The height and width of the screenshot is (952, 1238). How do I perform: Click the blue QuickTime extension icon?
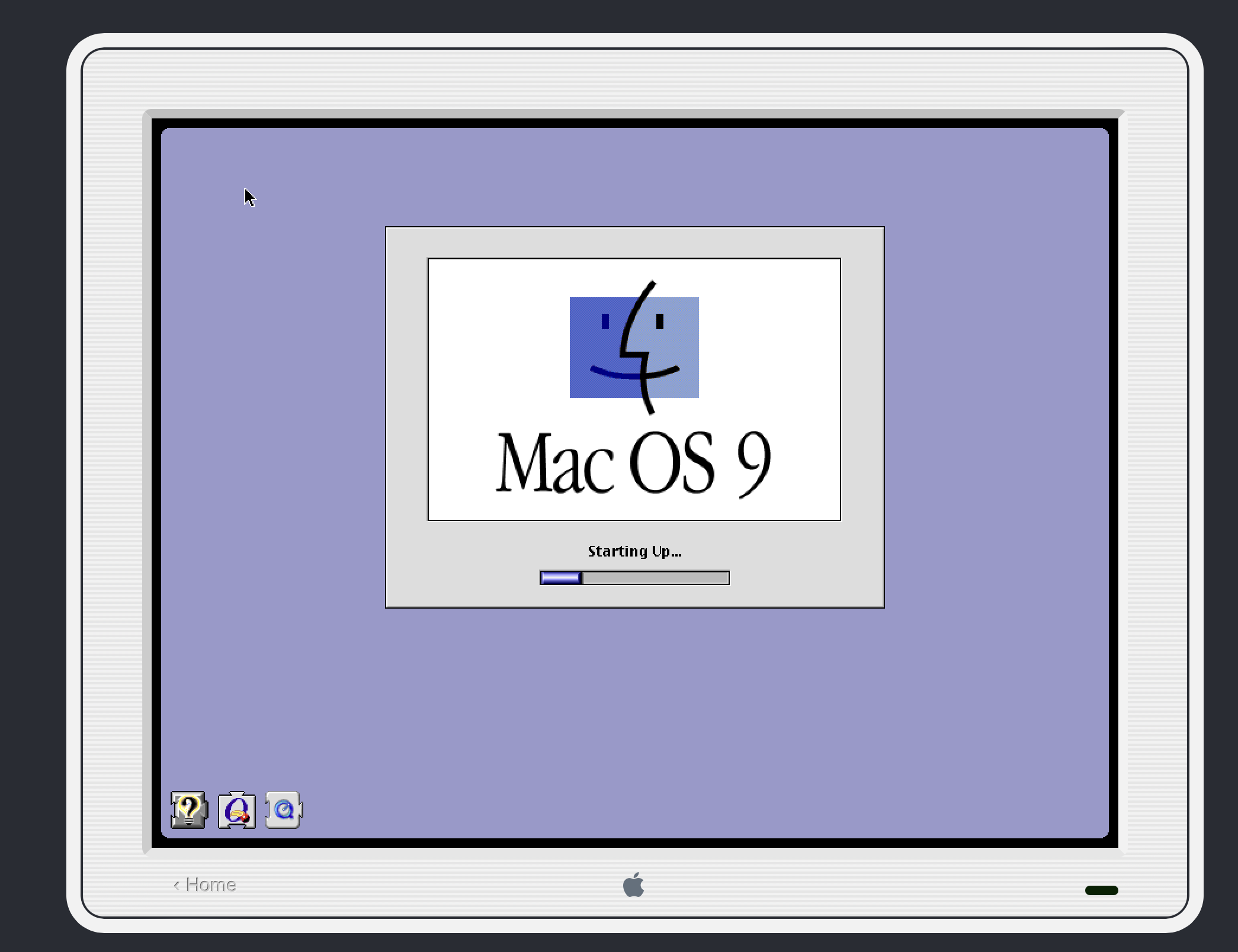[x=284, y=809]
